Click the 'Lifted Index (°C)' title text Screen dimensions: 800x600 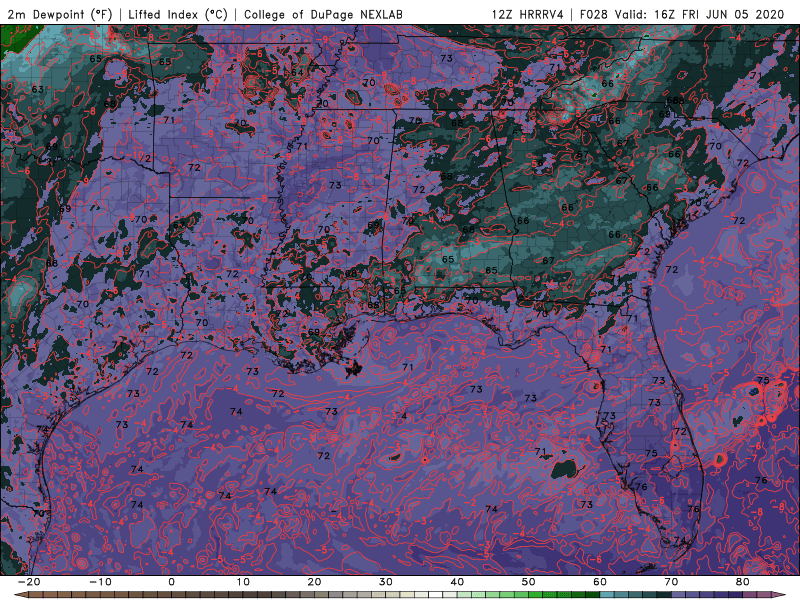178,14
